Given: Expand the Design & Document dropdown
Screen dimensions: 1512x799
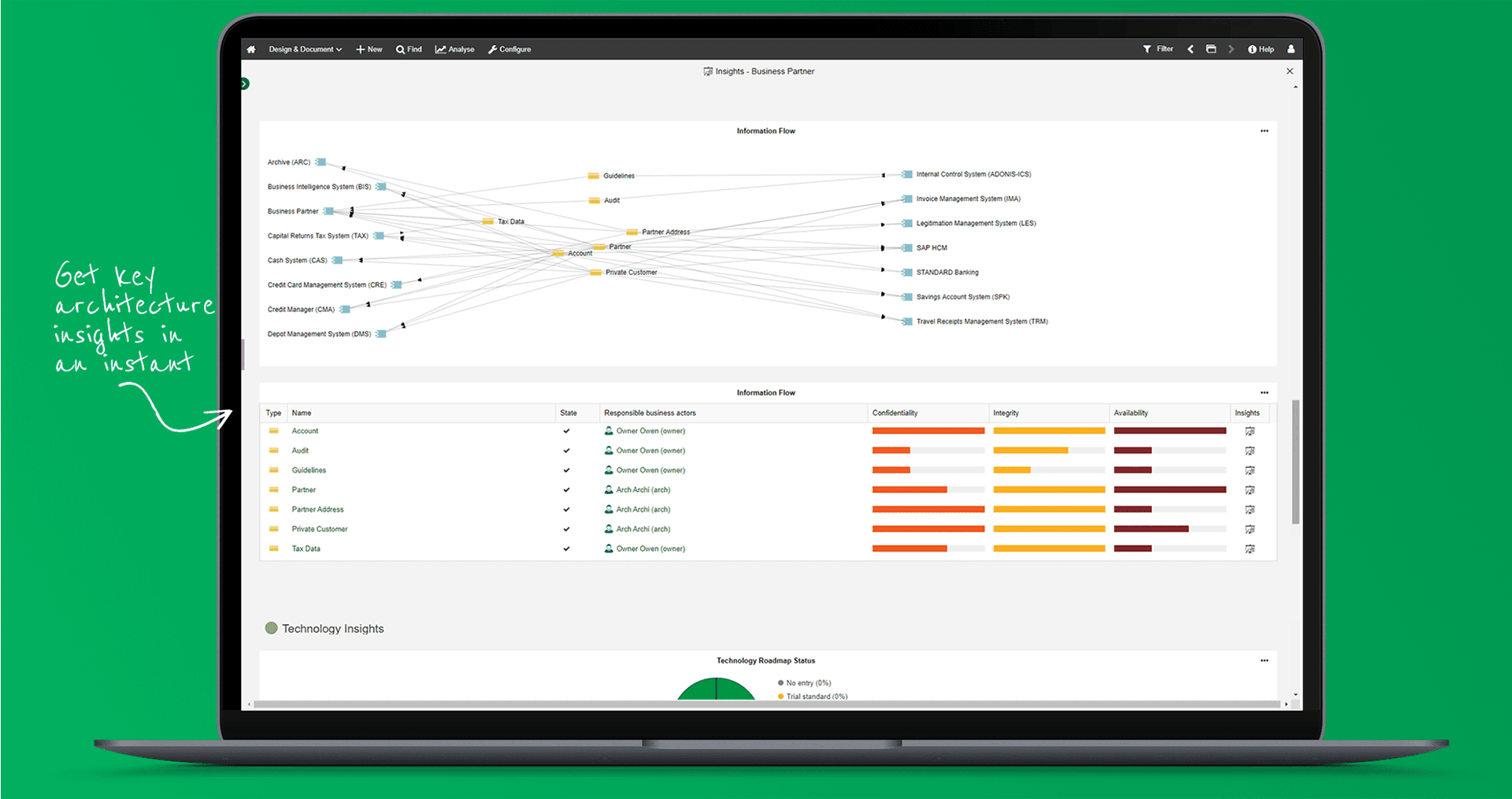Looking at the screenshot, I should 304,49.
